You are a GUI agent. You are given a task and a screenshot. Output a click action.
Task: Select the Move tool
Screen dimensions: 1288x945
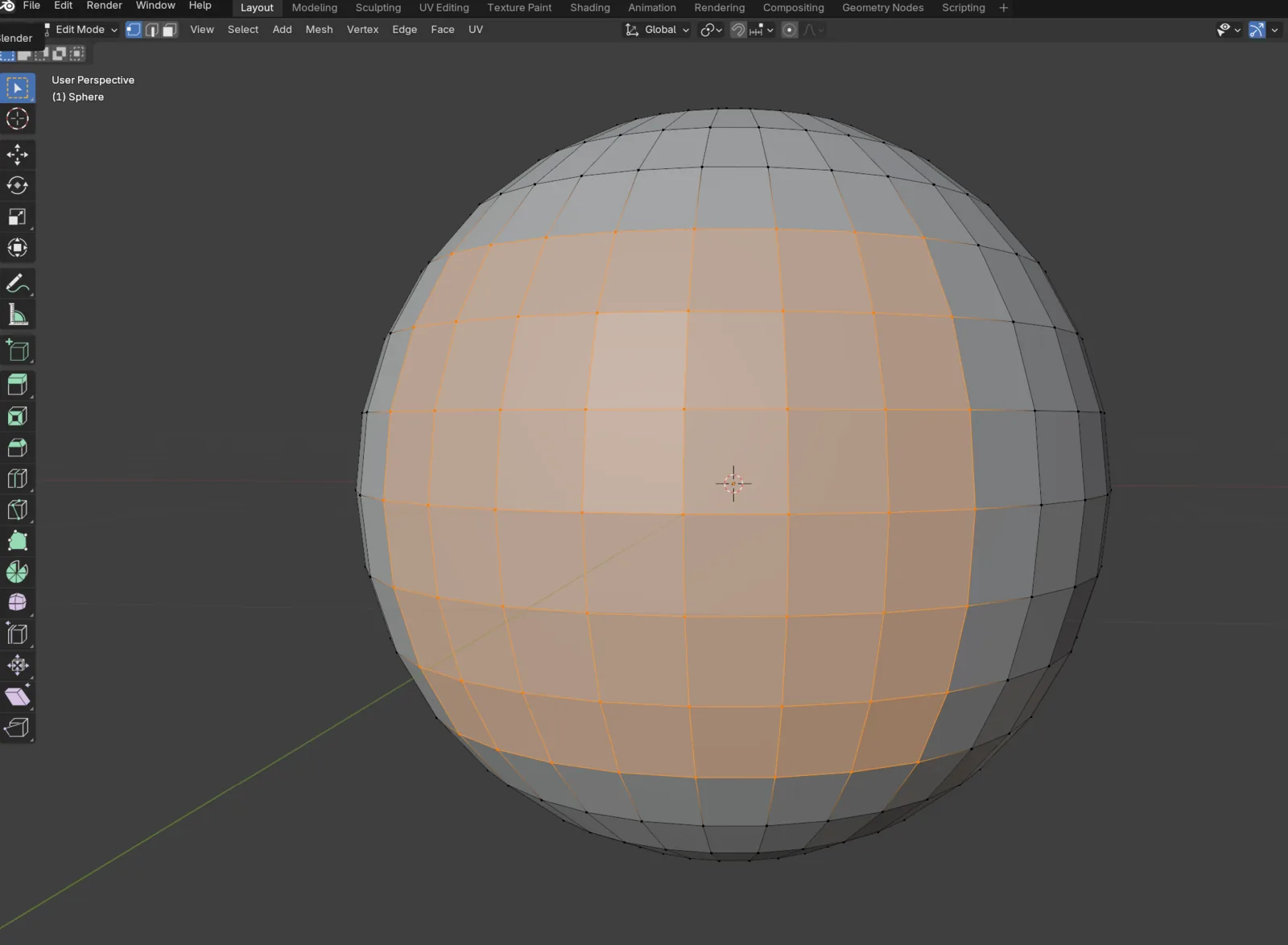point(17,155)
